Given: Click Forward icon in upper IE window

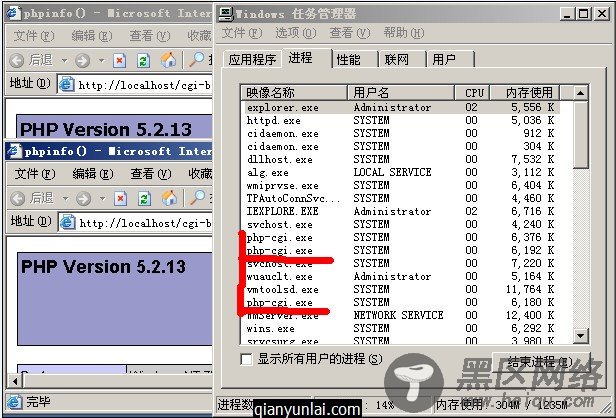Looking at the screenshot, I should [x=82, y=60].
